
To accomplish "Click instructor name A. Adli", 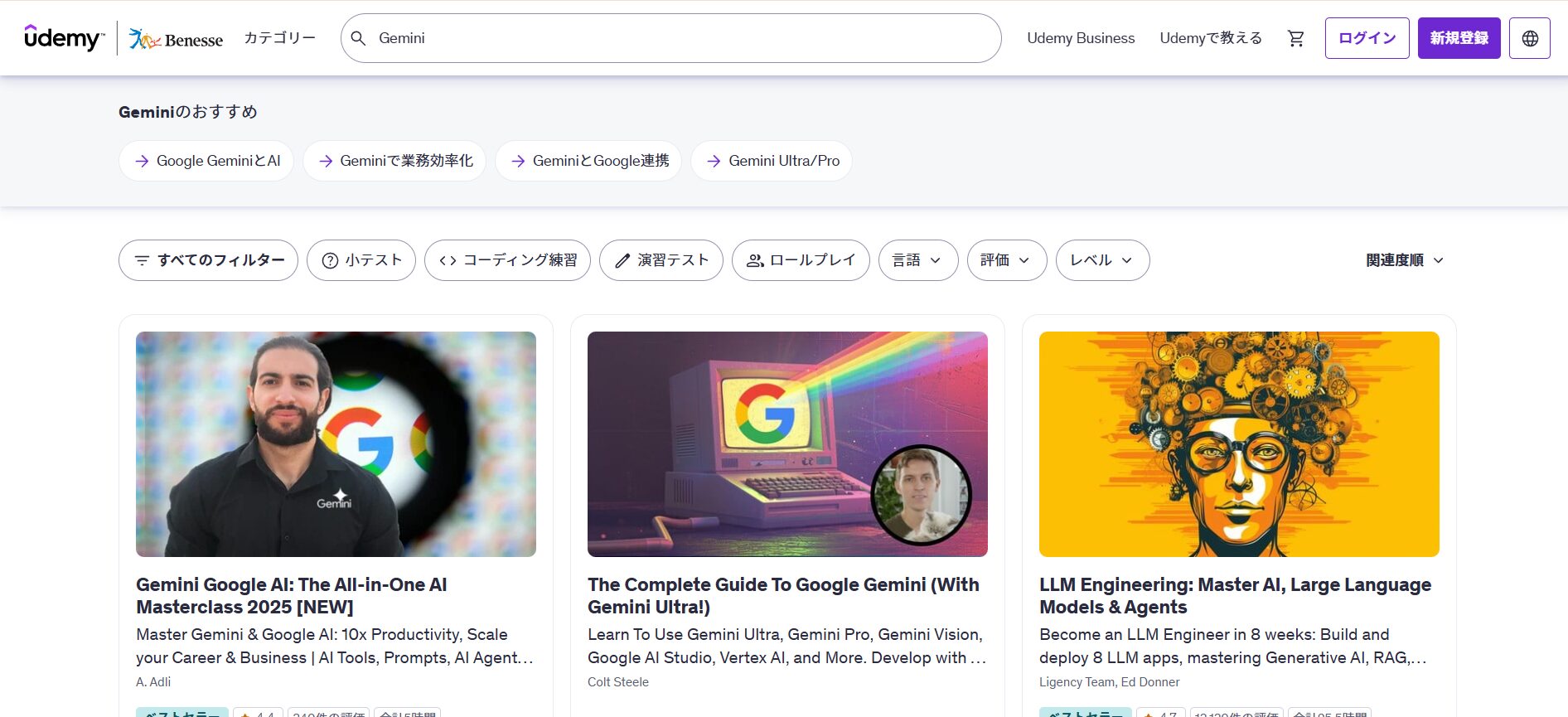I will coord(153,682).
